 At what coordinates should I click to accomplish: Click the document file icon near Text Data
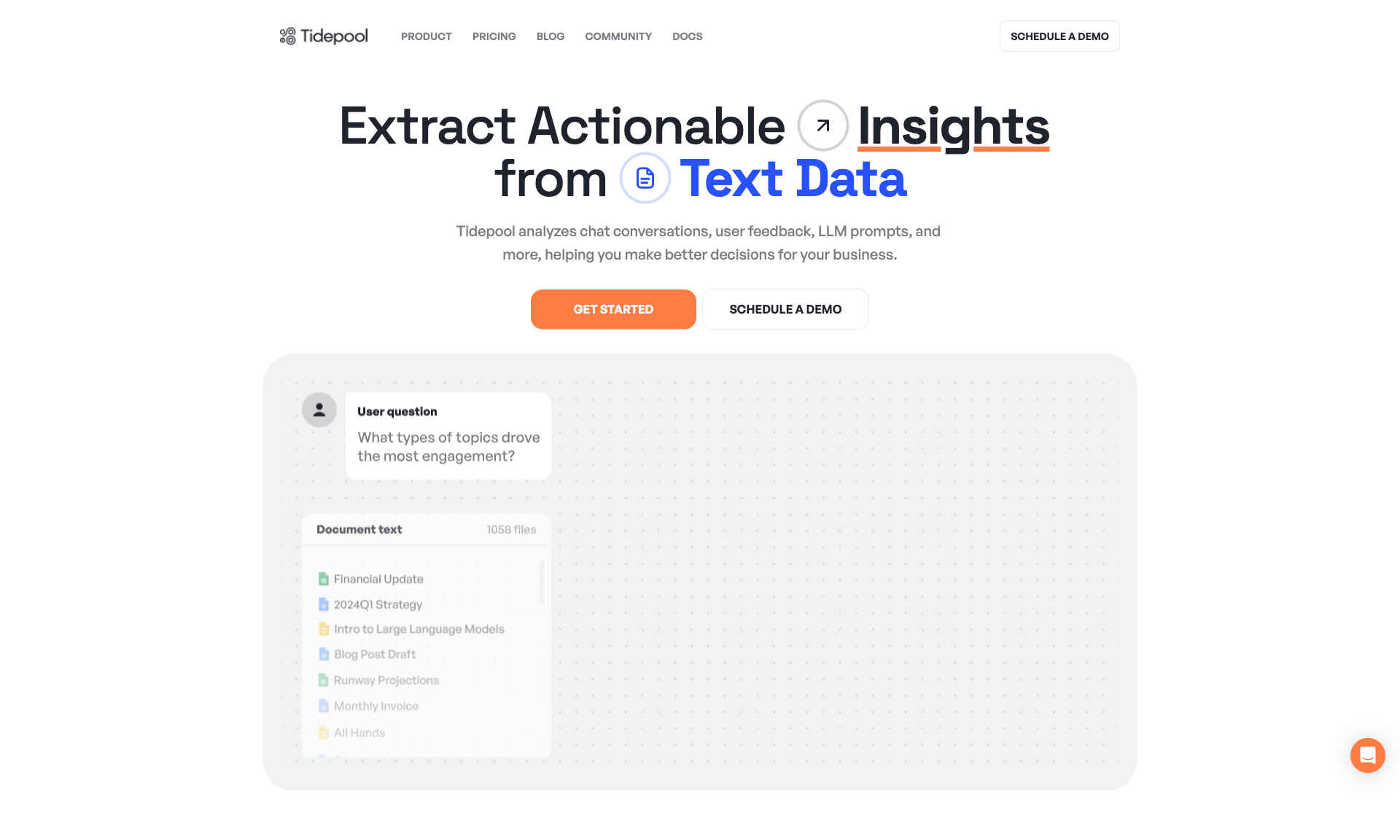click(644, 177)
